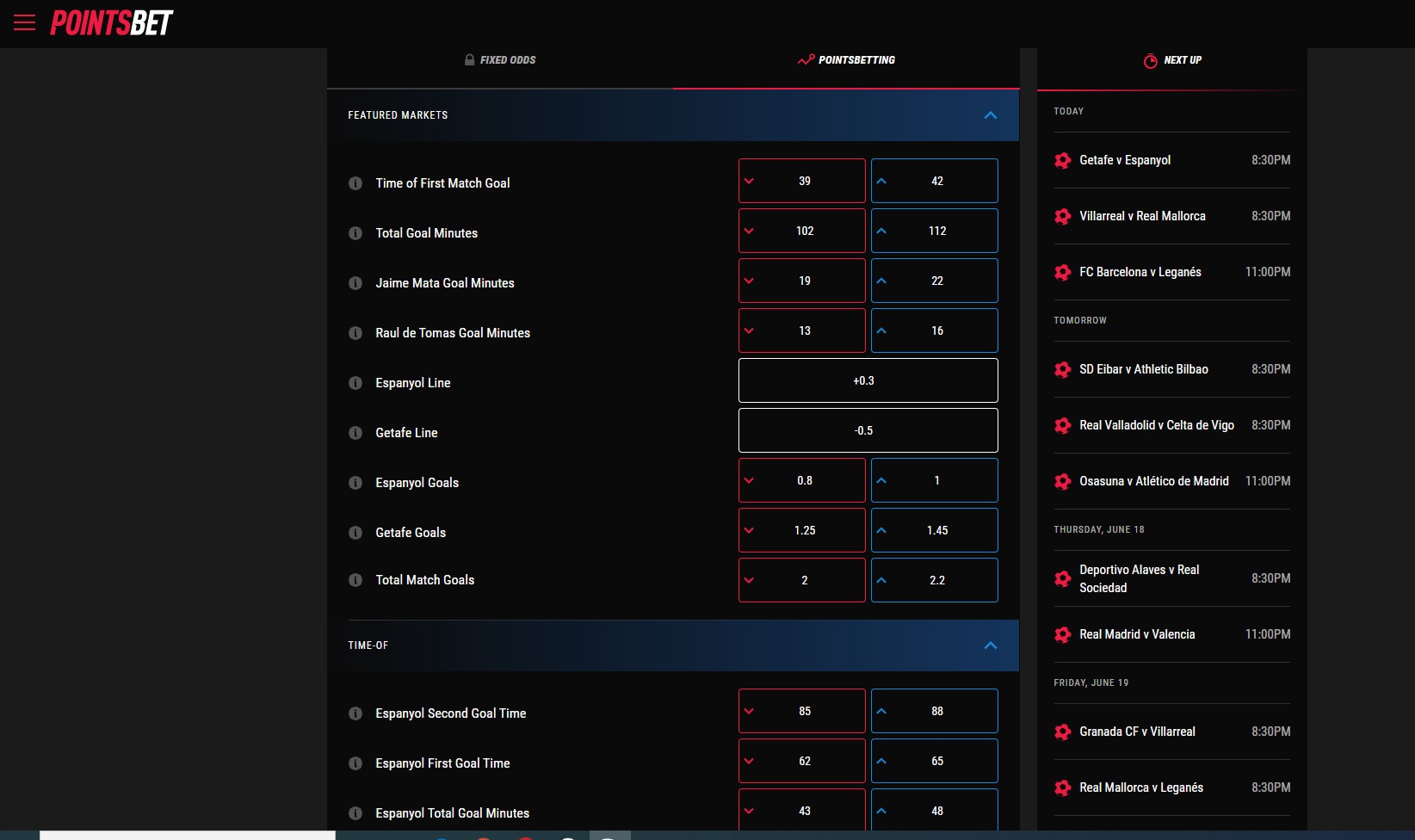The height and width of the screenshot is (840, 1415).
Task: Select the PointsBetting tab
Action: [x=846, y=60]
